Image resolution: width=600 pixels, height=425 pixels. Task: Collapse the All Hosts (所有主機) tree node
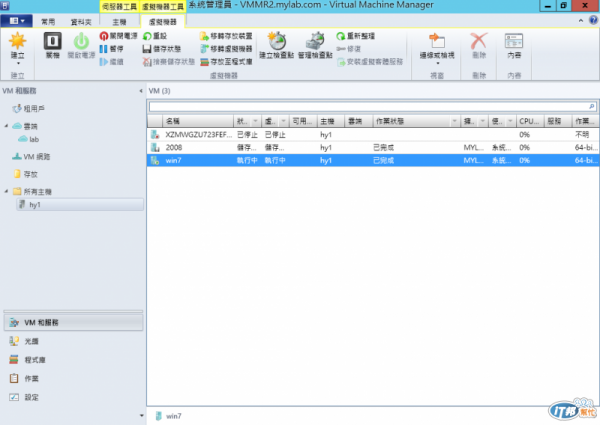6,191
